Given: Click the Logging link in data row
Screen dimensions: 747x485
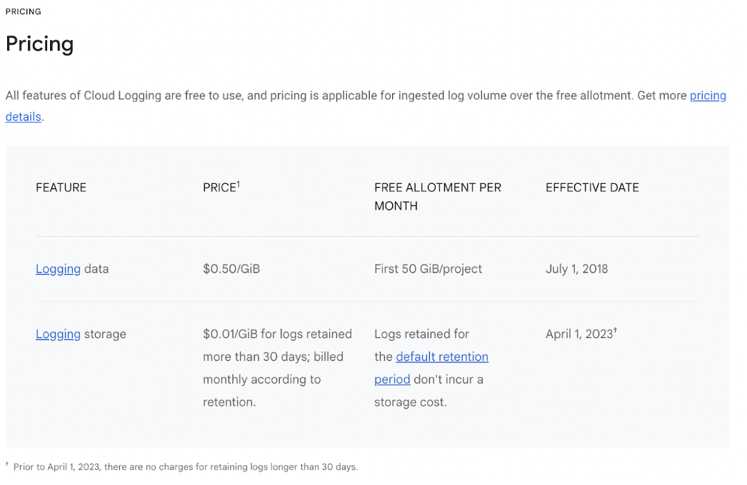Looking at the screenshot, I should (x=58, y=269).
